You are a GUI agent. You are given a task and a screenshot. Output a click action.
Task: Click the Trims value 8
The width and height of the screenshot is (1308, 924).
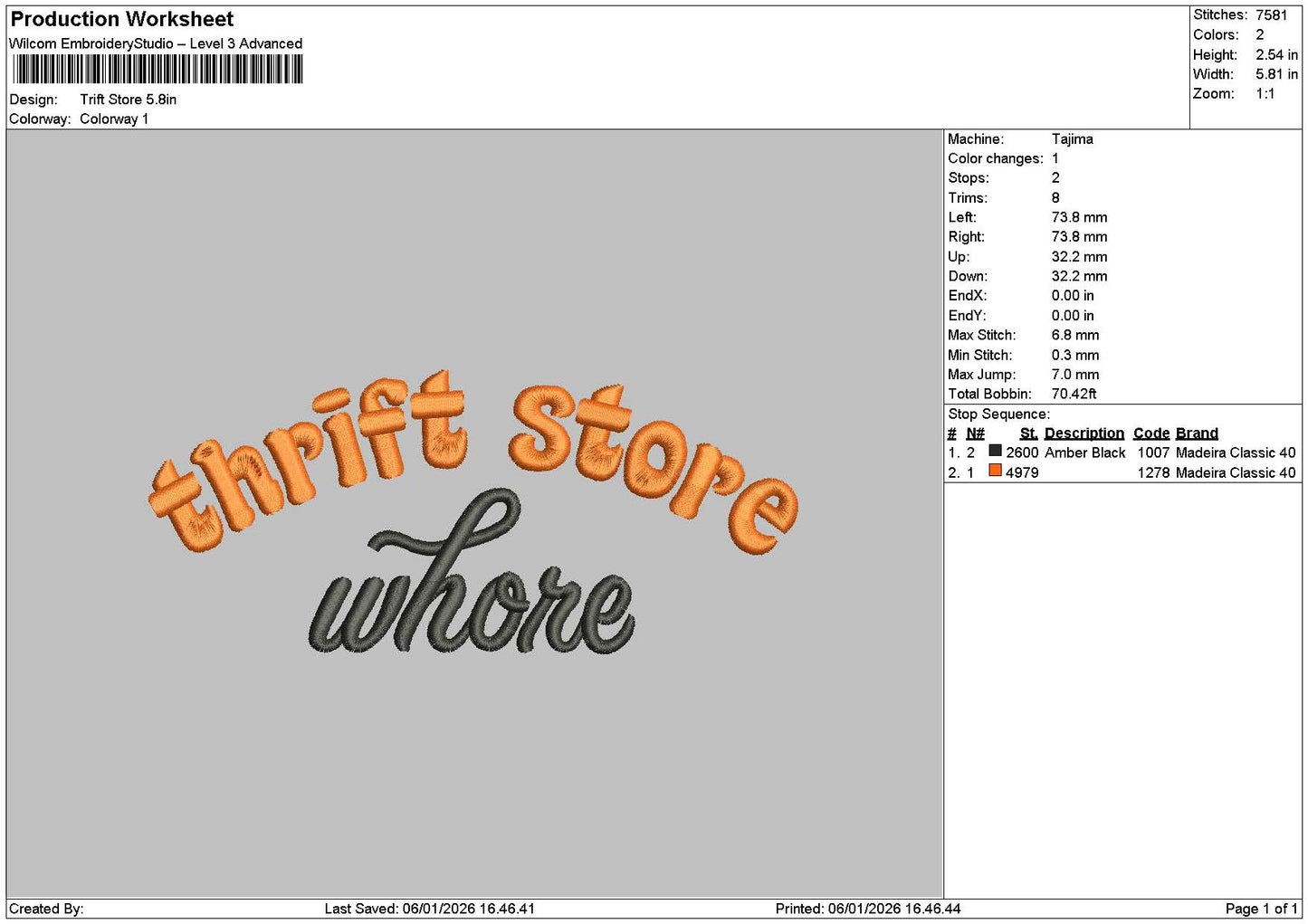click(x=1055, y=197)
